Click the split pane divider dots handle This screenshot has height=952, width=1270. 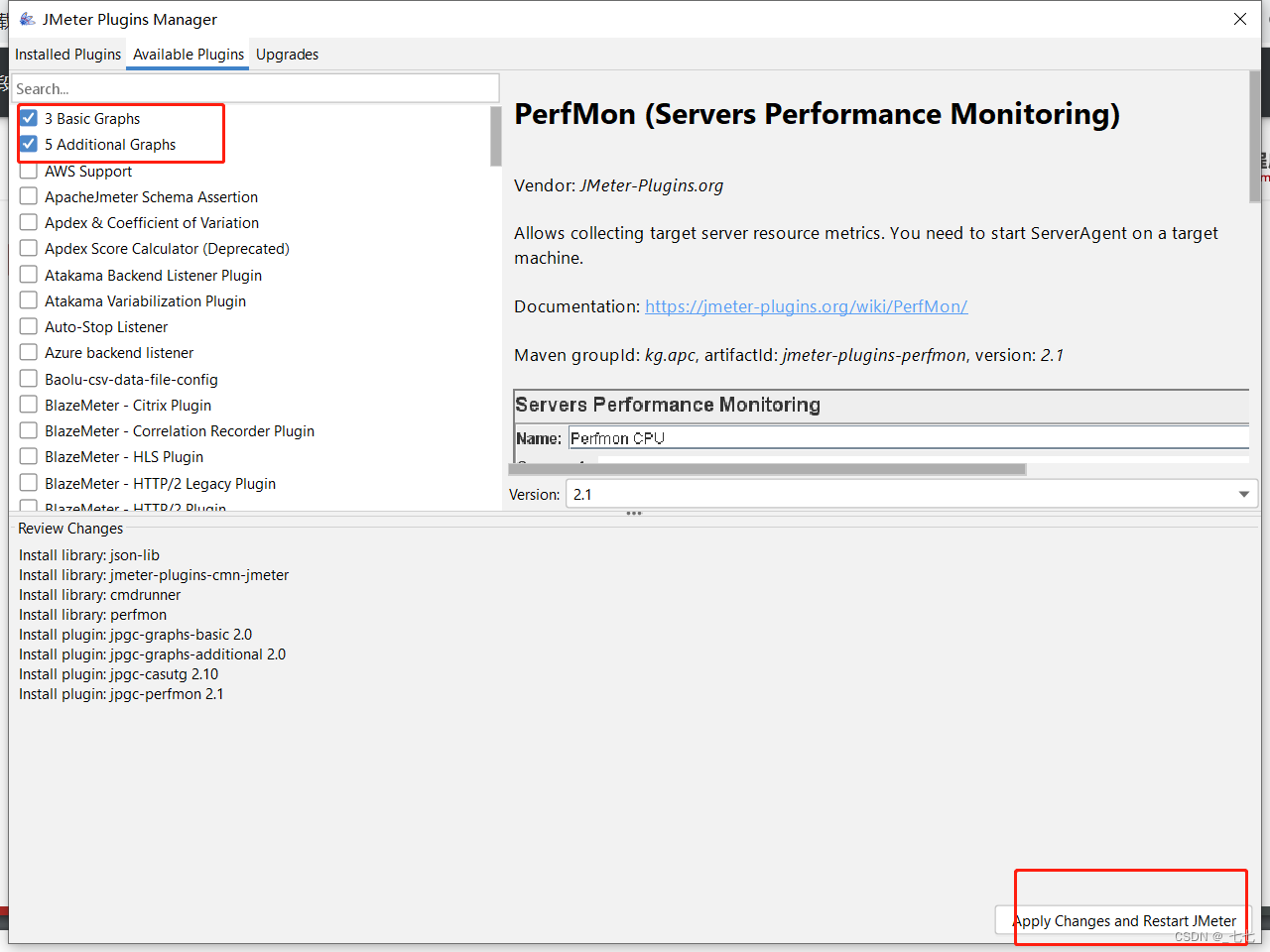(x=634, y=513)
